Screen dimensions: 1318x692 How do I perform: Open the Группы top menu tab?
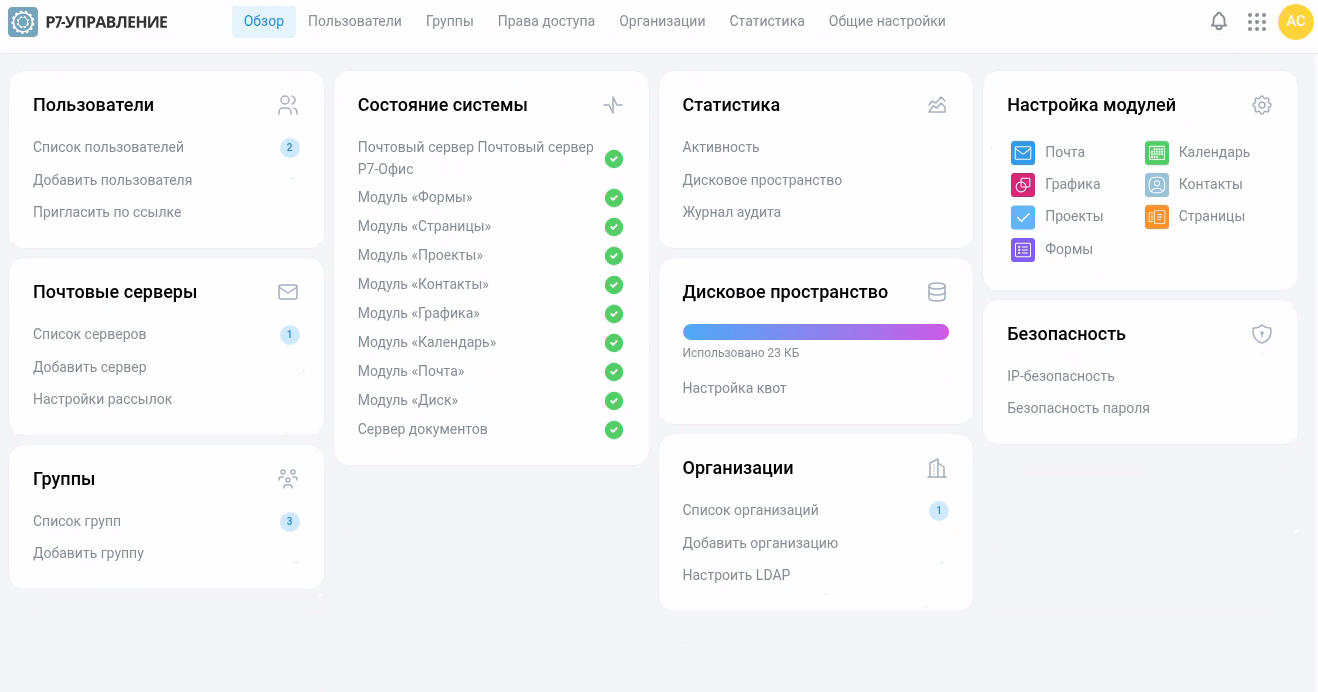click(450, 21)
